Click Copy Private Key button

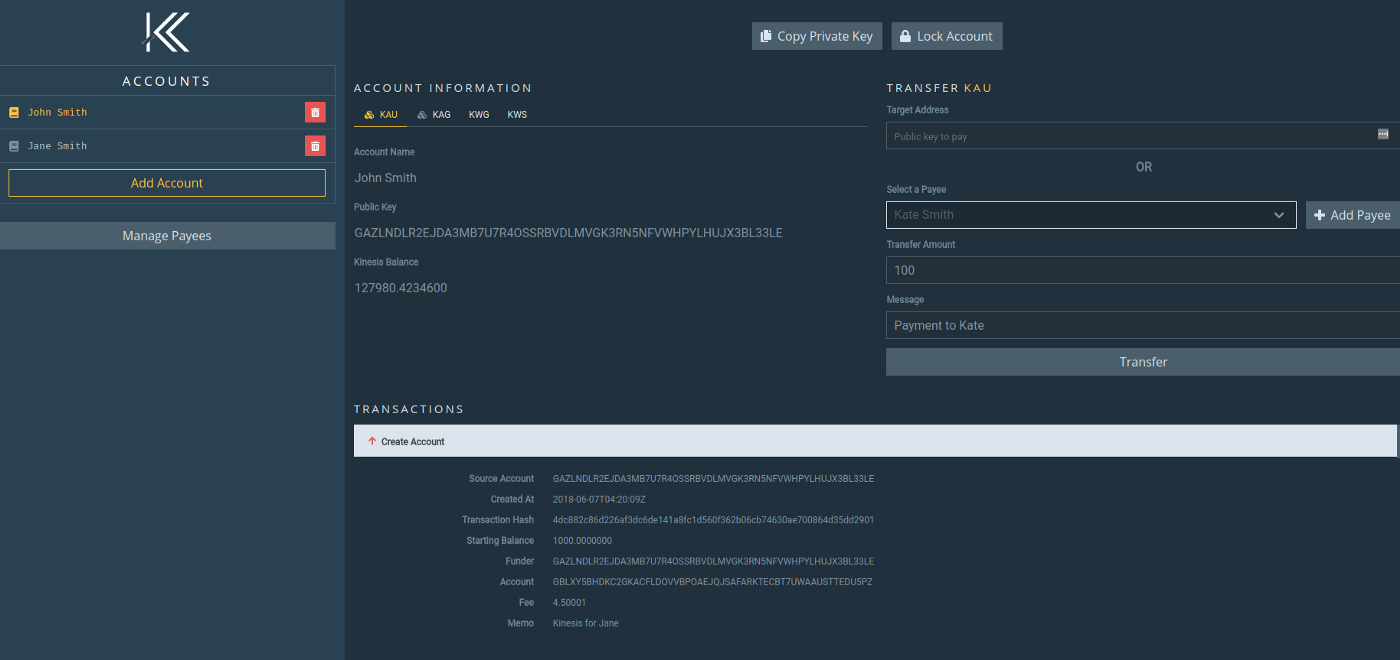[817, 36]
